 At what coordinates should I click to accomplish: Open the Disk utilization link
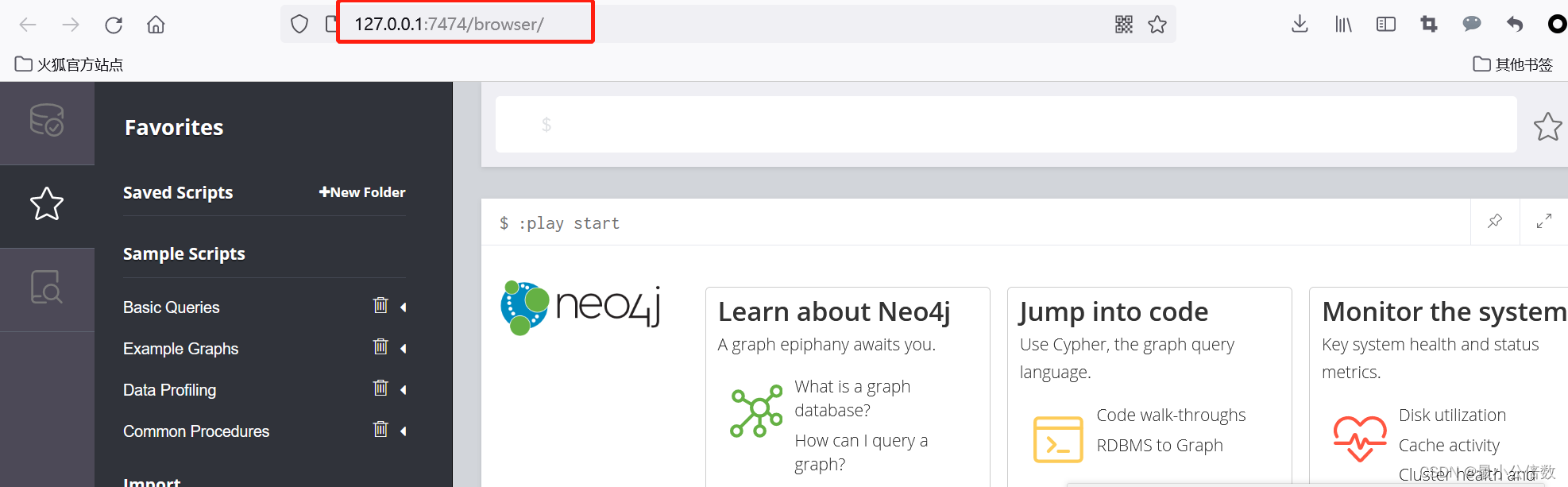click(x=1452, y=415)
